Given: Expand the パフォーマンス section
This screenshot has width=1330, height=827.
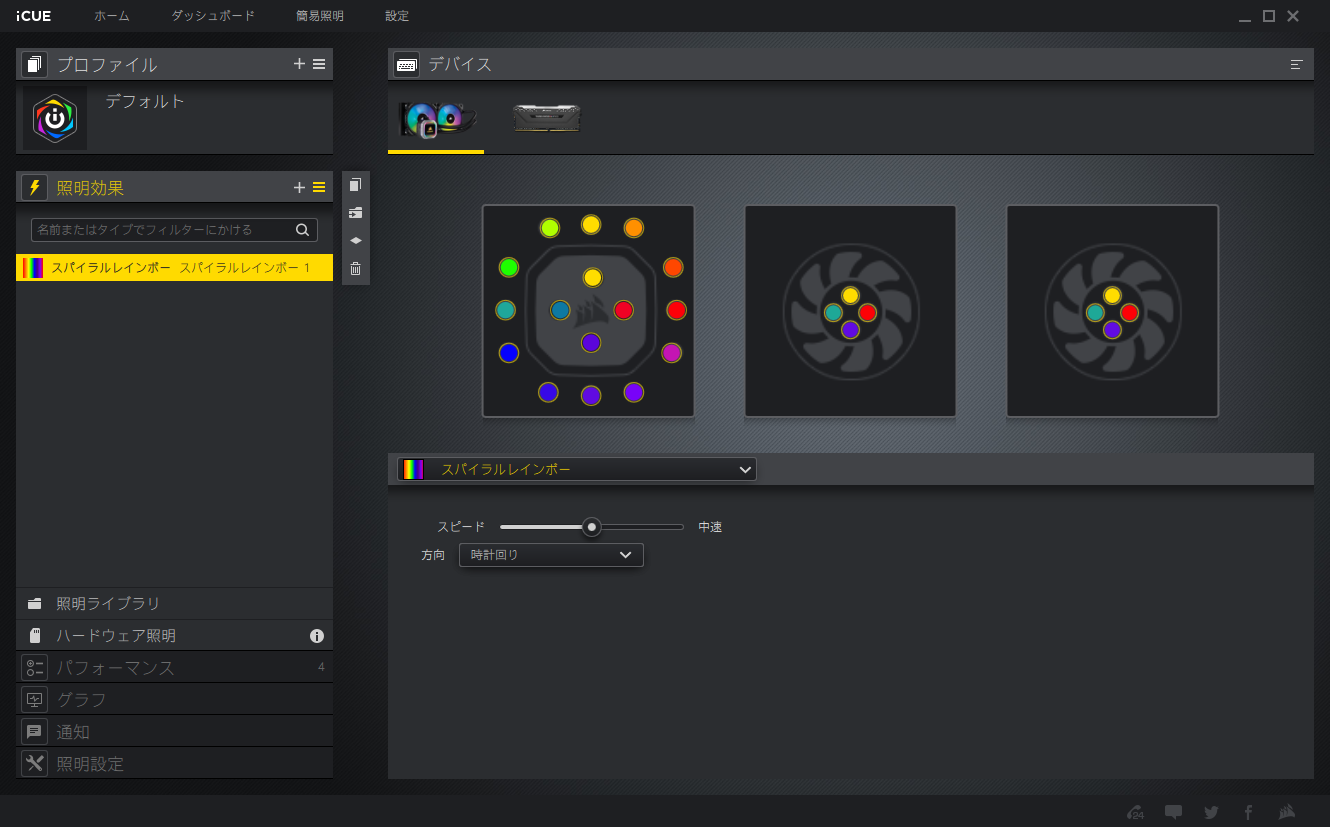Looking at the screenshot, I should pyautogui.click(x=174, y=668).
